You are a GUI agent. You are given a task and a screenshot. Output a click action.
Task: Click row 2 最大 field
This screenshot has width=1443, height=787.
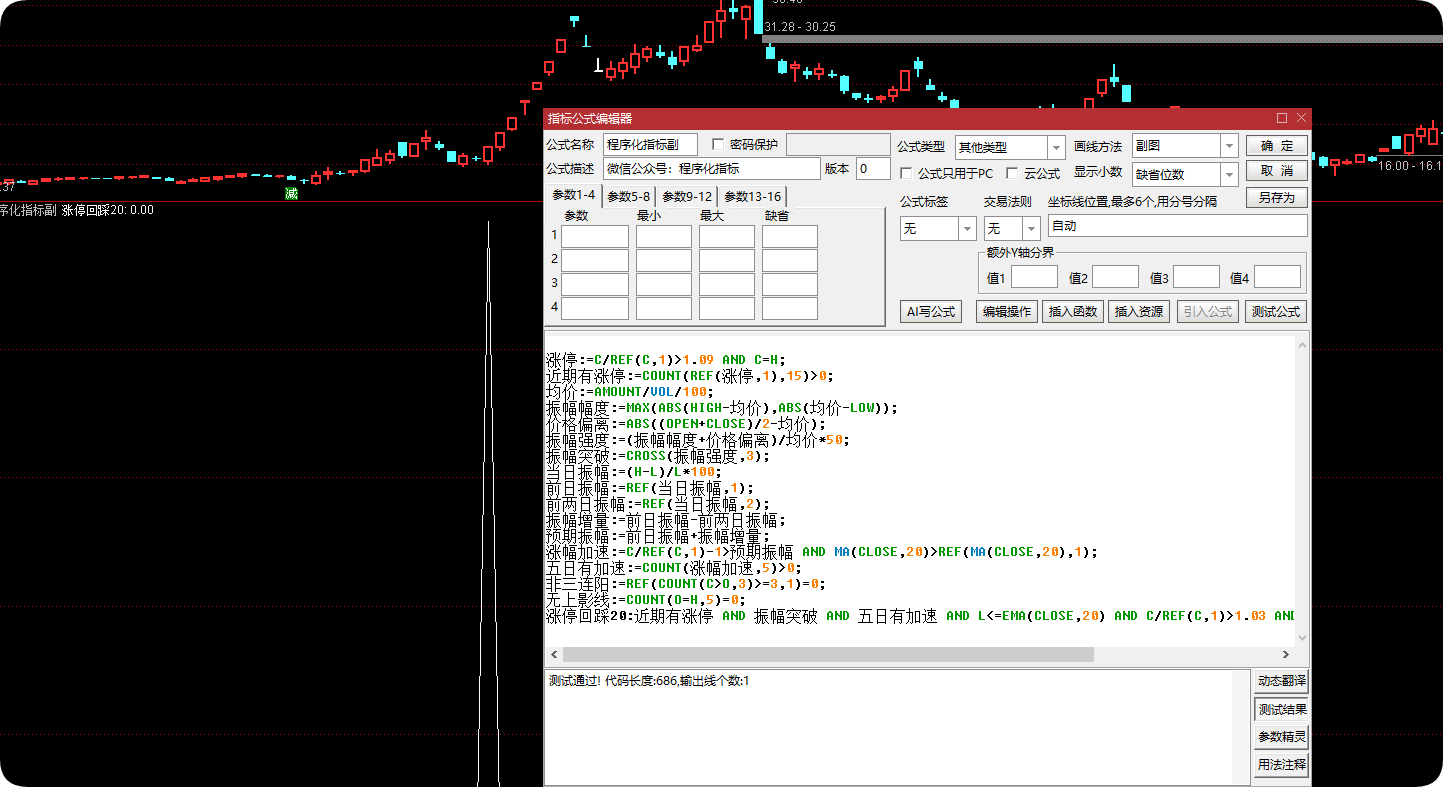point(727,260)
